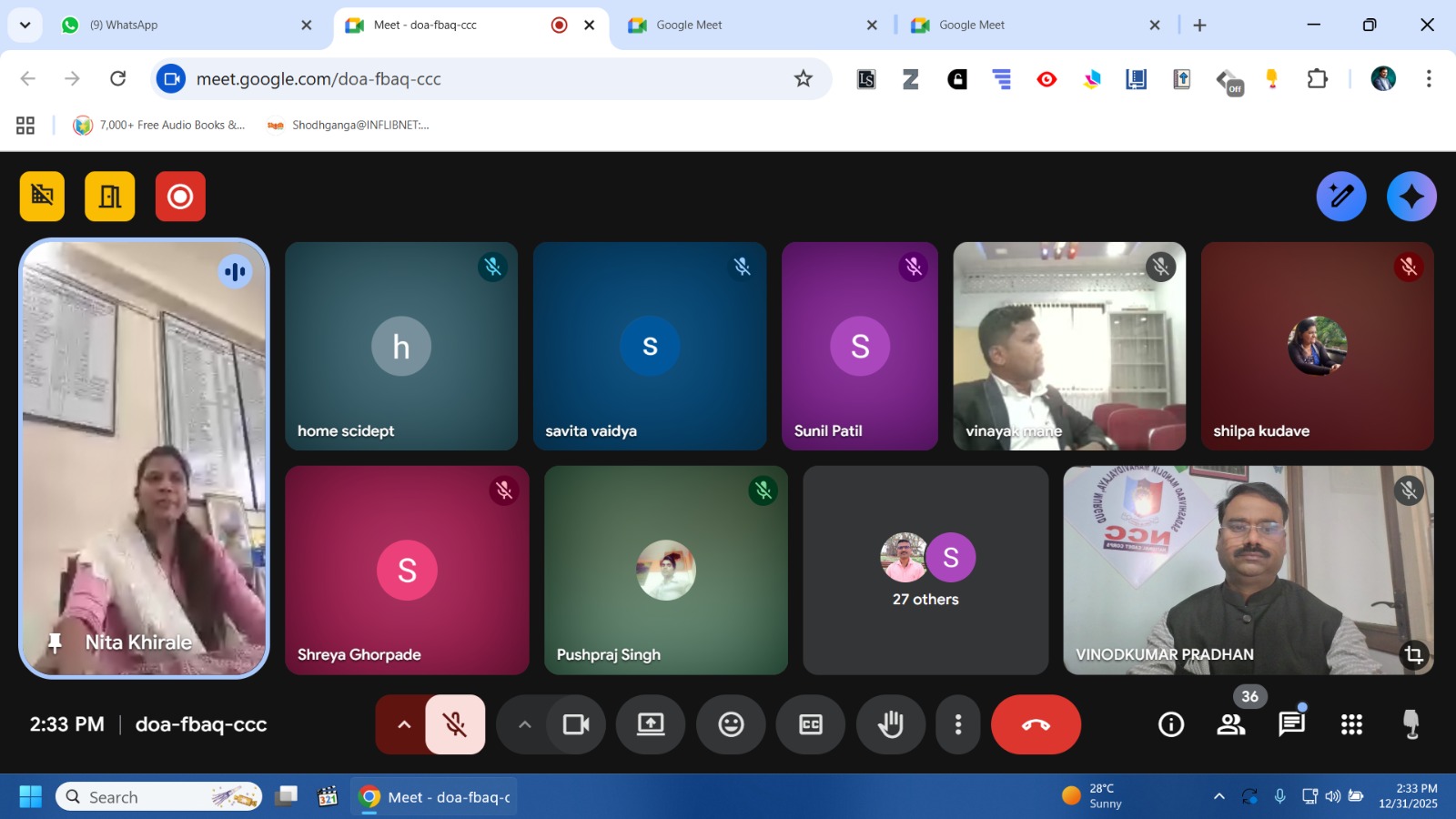Leave call with red hang-up button
This screenshot has width=1456, height=819.
click(x=1036, y=724)
